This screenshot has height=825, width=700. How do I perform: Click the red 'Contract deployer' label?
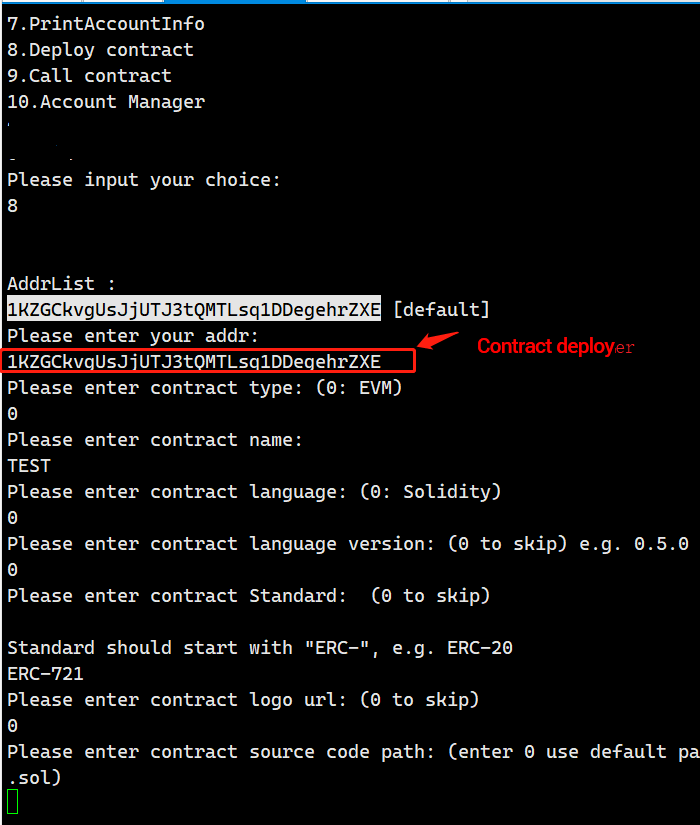pos(555,347)
